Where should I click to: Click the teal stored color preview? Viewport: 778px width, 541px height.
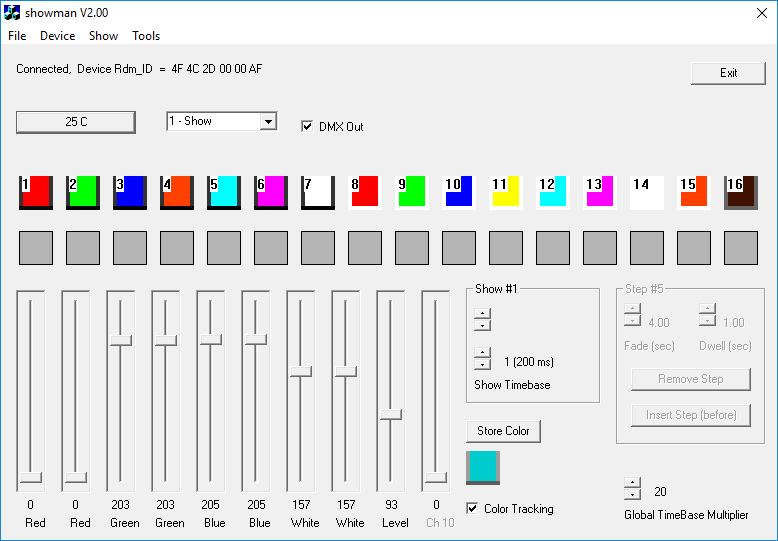[x=483, y=468]
